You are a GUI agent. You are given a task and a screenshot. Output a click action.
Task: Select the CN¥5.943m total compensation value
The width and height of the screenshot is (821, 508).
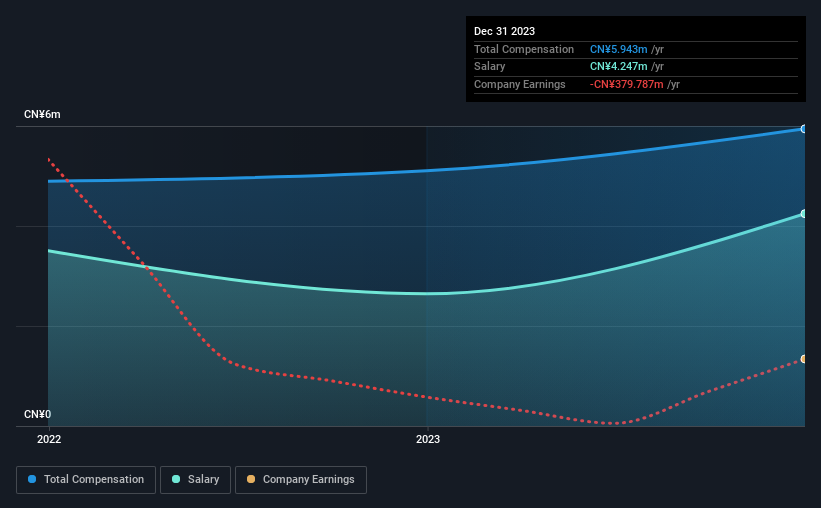[x=618, y=49]
